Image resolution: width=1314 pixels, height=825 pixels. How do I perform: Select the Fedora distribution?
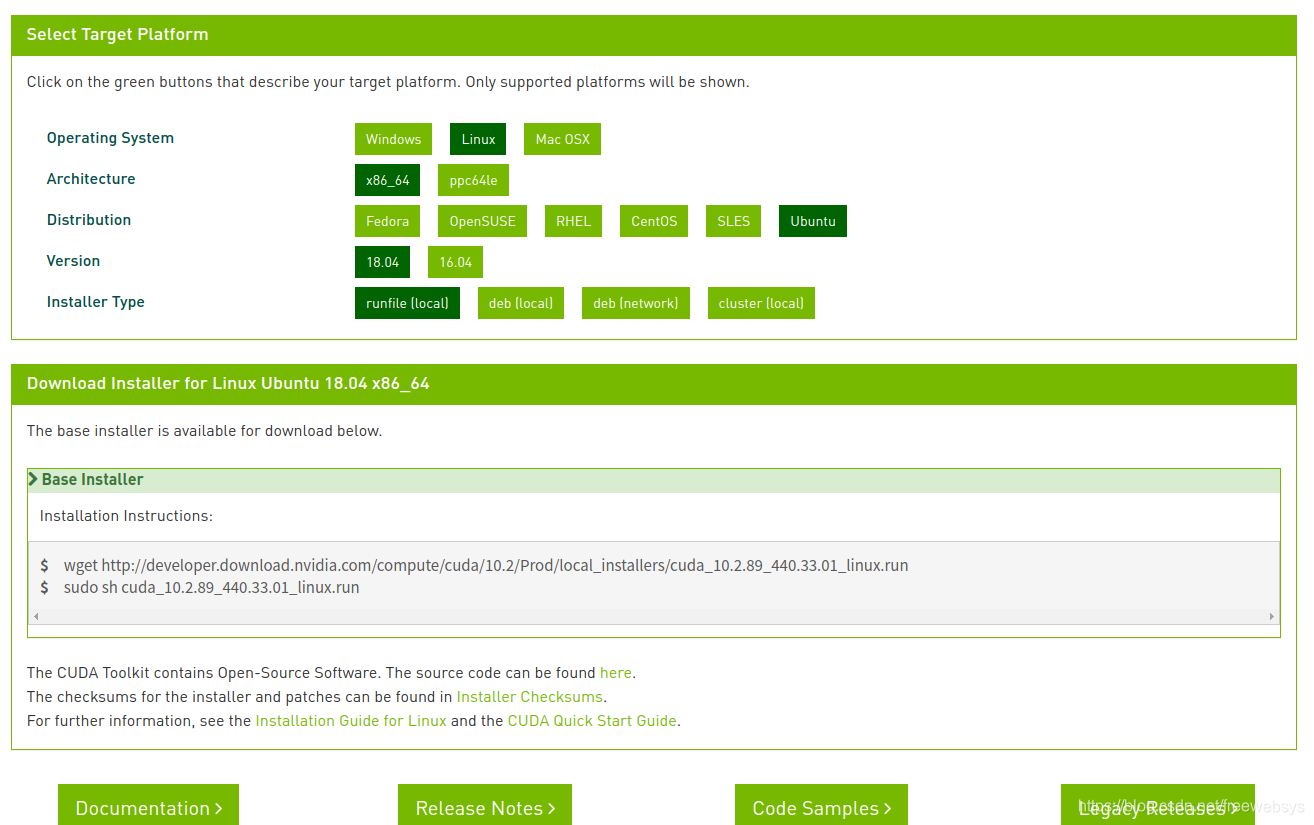pos(387,221)
